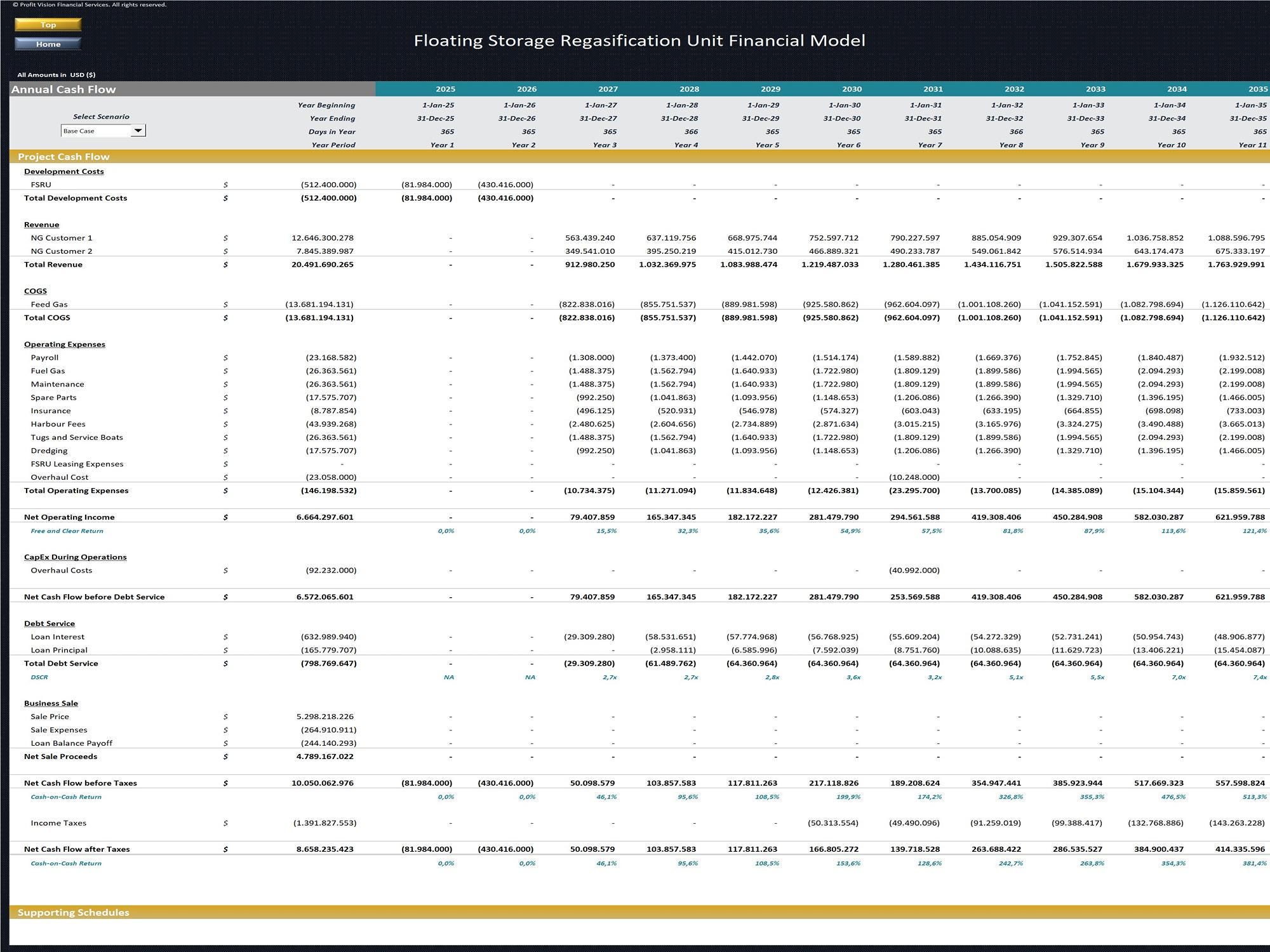Image resolution: width=1270 pixels, height=952 pixels.
Task: Click the gold Top button
Action: pos(48,25)
